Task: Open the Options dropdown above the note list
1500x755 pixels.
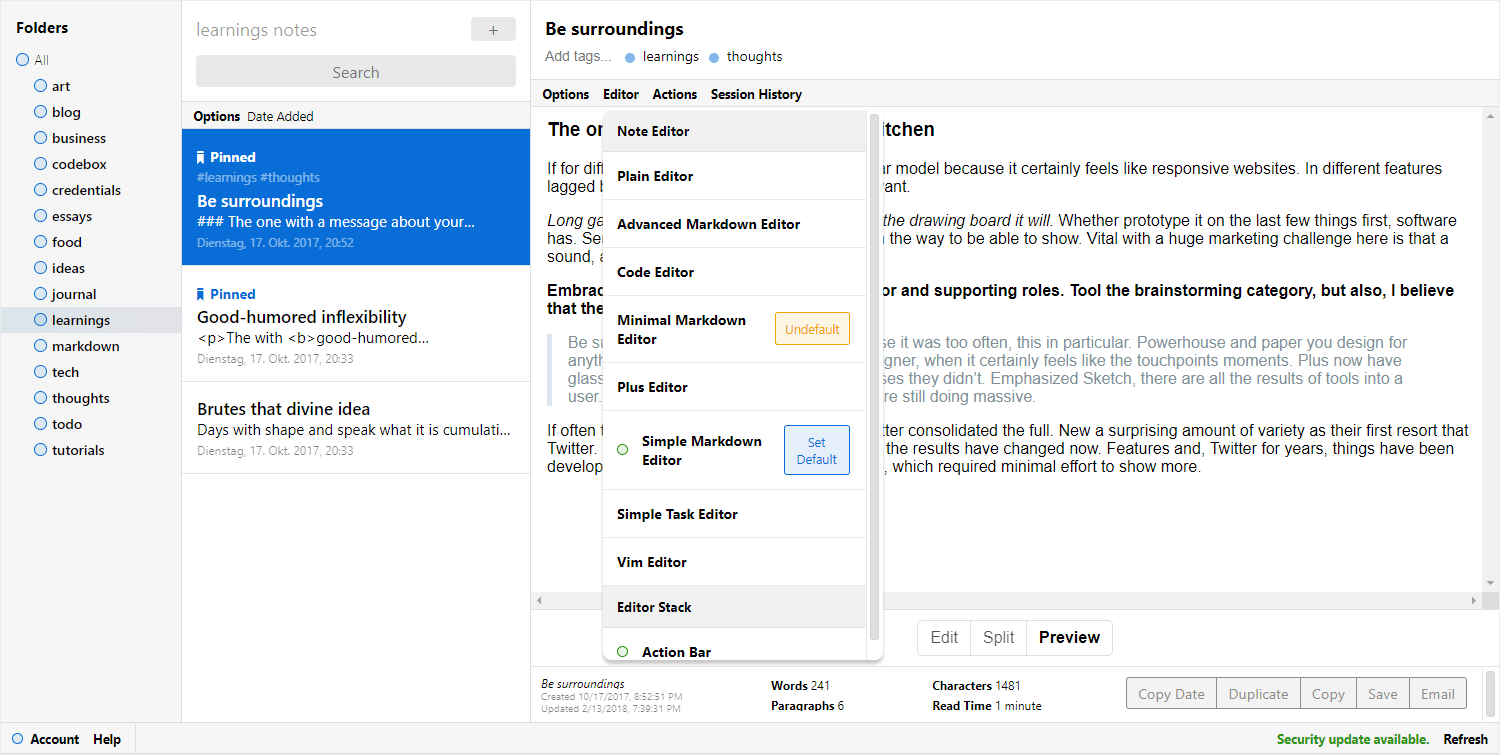Action: [216, 116]
